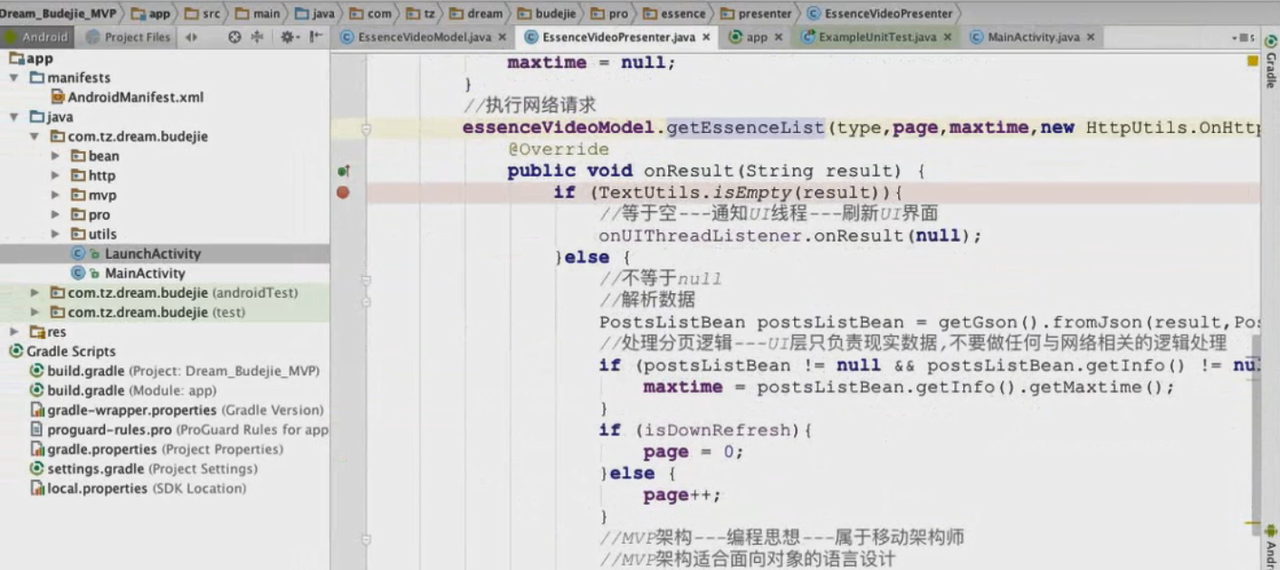
Task: Click the text 'page++;' in the code
Action: 682,495
